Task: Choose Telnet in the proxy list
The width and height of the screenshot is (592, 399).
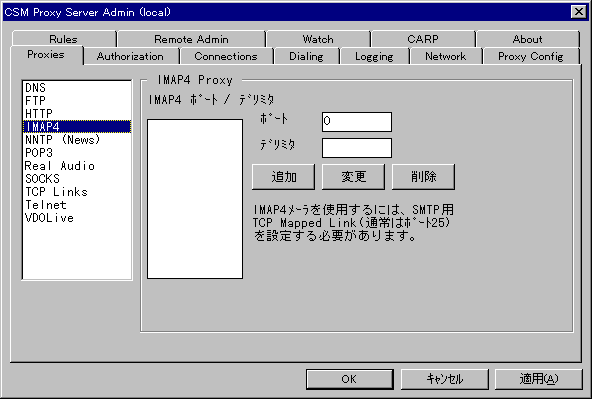Action: [77, 205]
